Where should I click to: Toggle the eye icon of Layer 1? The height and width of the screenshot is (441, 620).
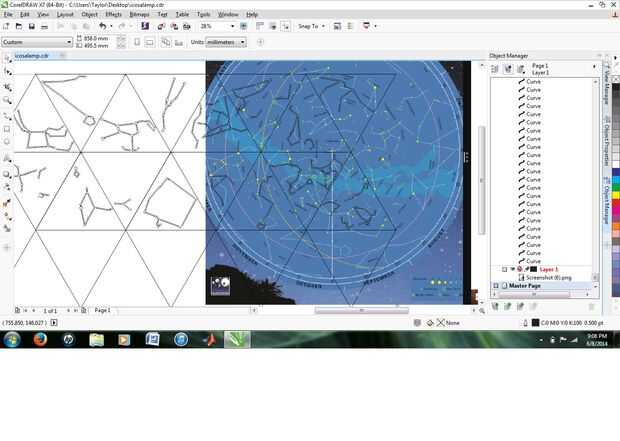[513, 269]
